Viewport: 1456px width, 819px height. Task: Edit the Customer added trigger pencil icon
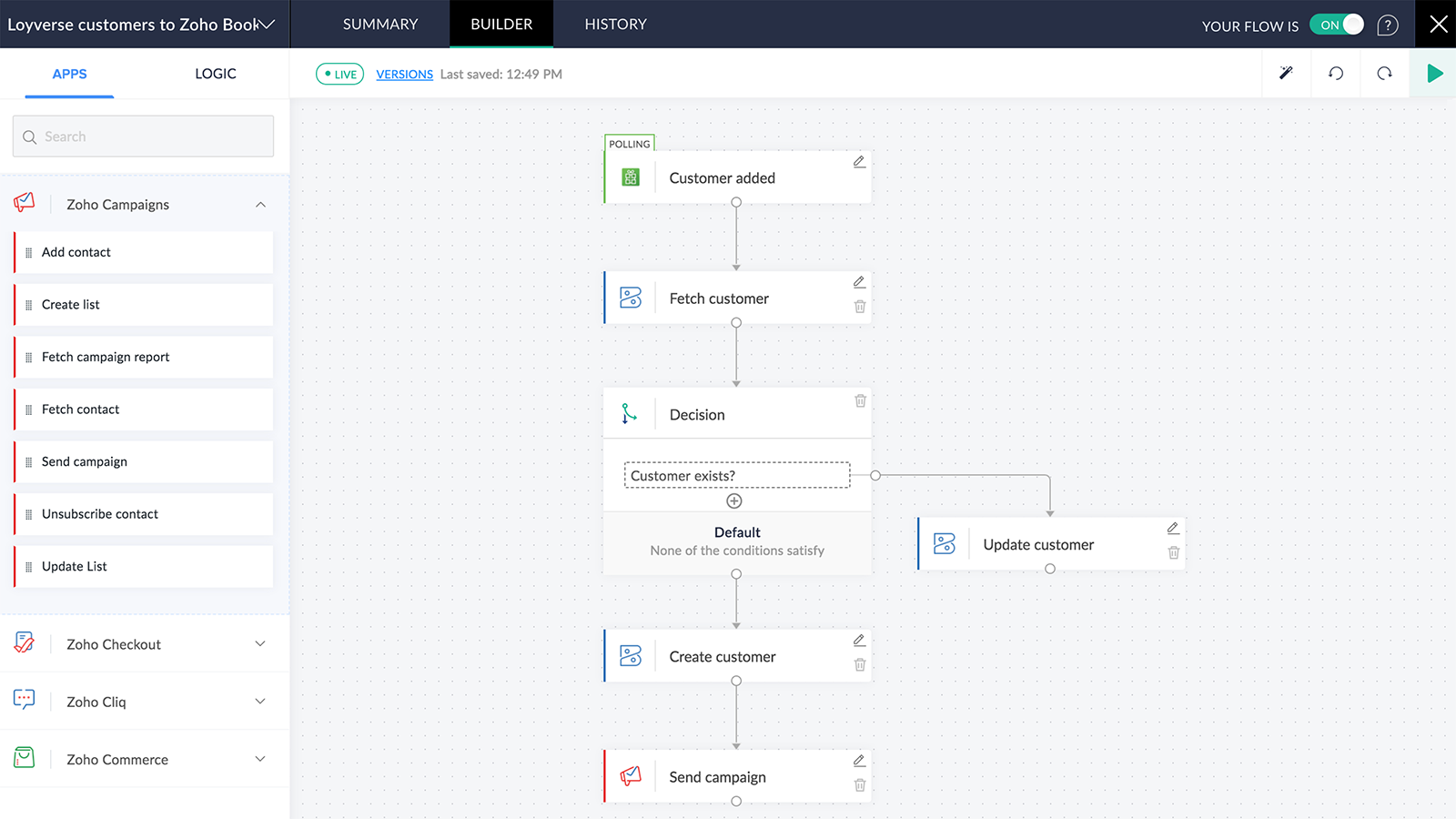click(x=859, y=162)
